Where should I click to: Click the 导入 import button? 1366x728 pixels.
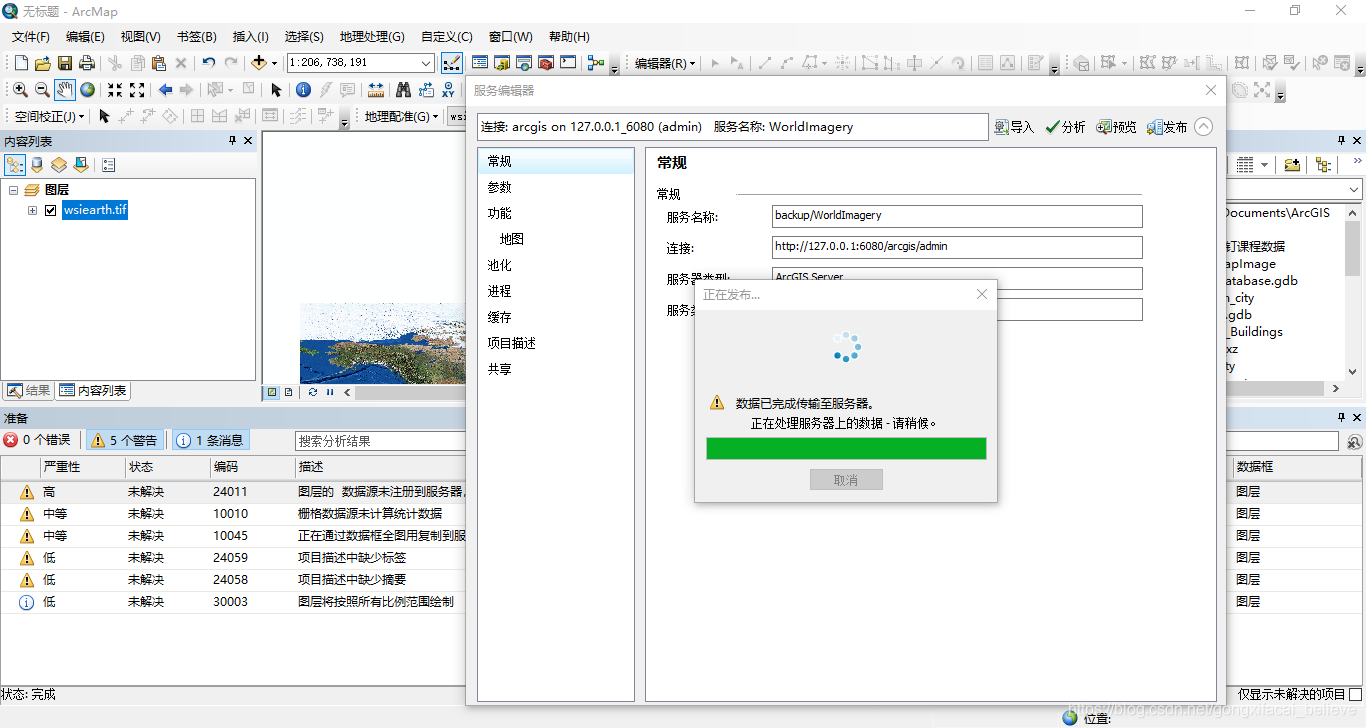pos(1014,127)
